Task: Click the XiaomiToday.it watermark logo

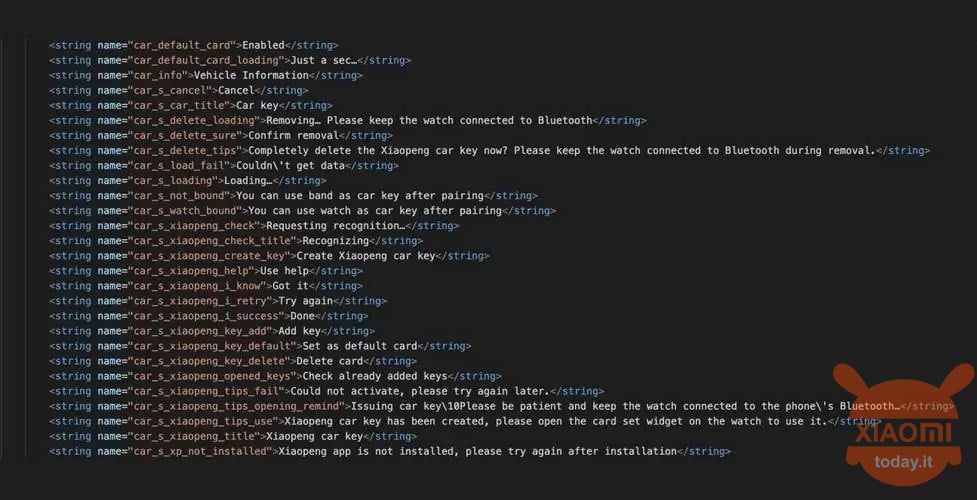Action: tap(903, 424)
